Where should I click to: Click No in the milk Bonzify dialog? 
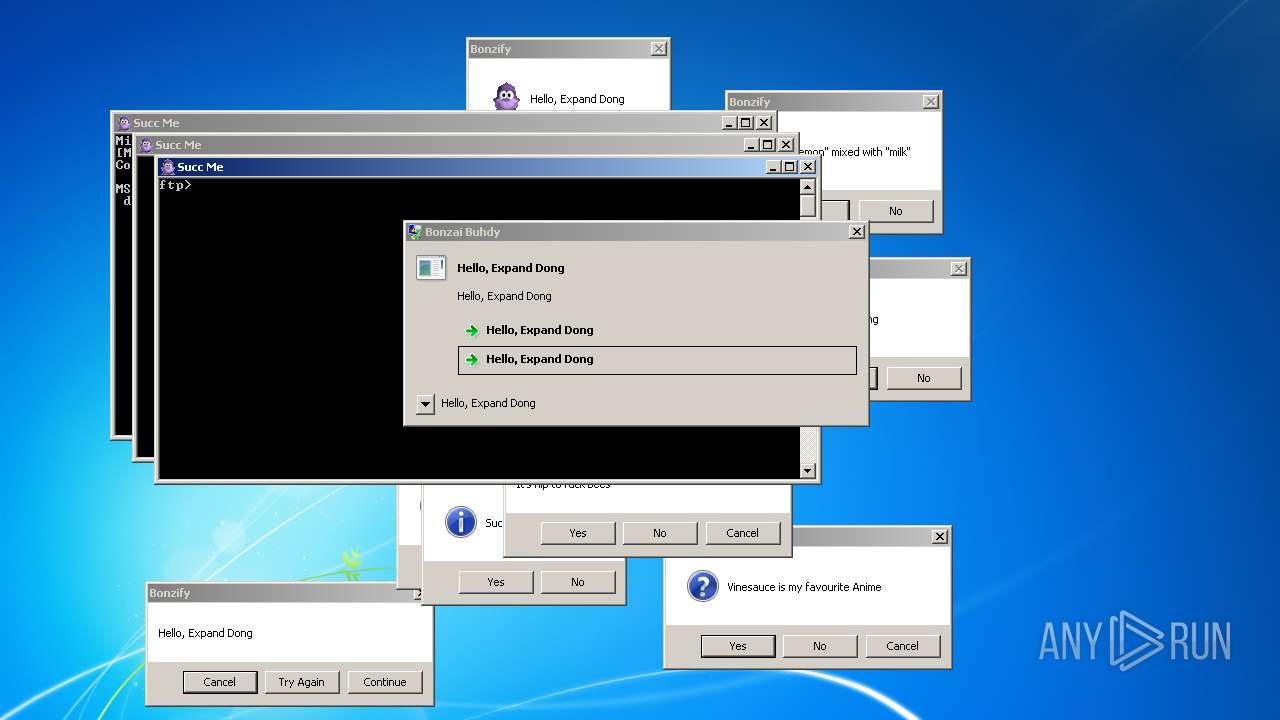[x=896, y=211]
